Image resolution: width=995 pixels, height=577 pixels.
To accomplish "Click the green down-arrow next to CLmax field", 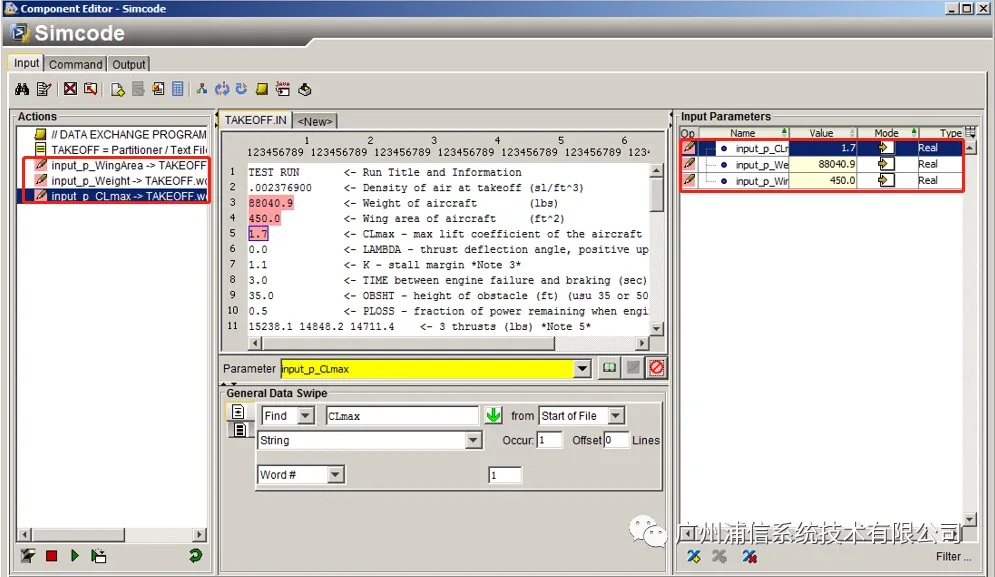I will pyautogui.click(x=493, y=416).
